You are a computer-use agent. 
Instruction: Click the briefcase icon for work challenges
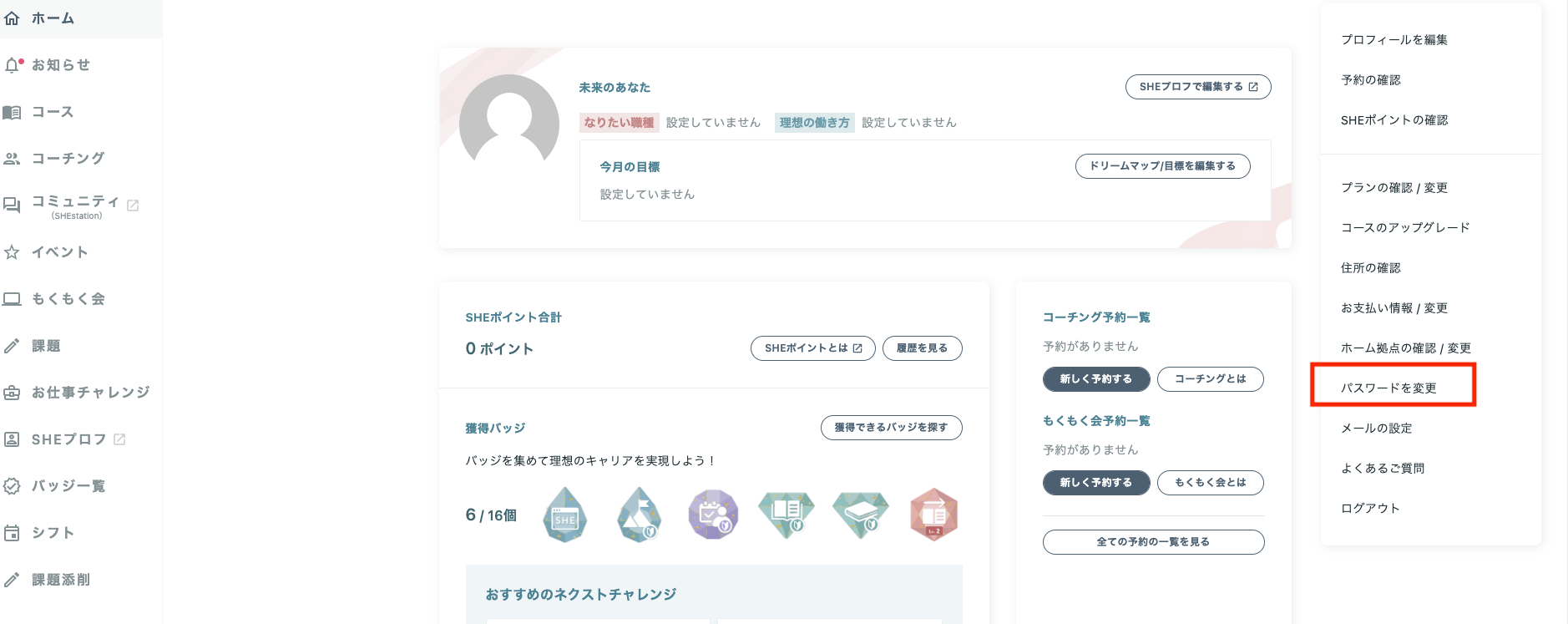12,393
